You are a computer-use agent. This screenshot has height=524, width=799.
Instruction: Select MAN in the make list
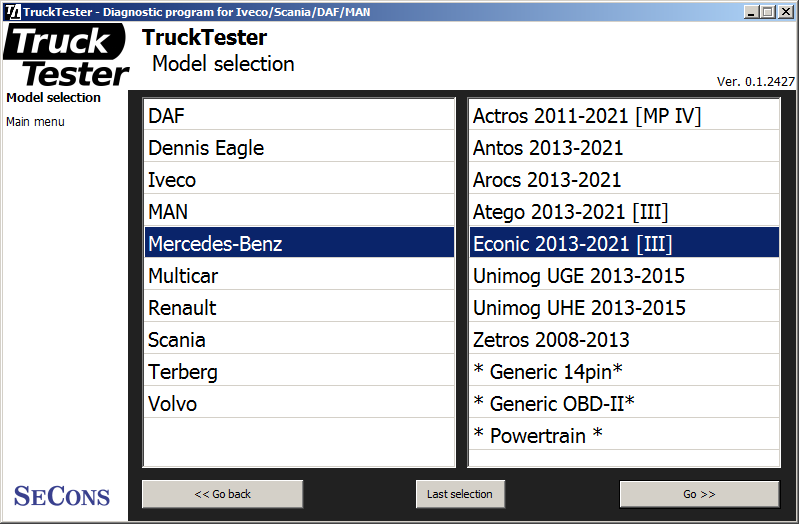tap(299, 211)
